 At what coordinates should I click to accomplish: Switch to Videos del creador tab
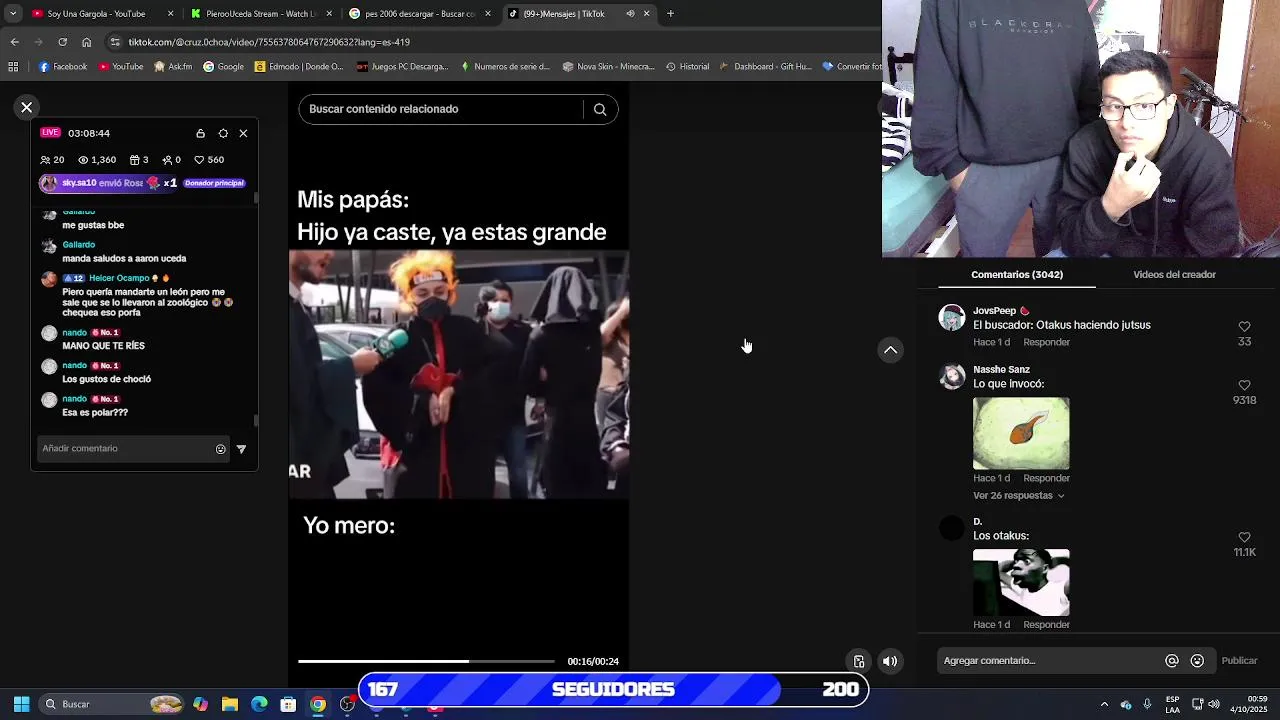tap(1174, 274)
